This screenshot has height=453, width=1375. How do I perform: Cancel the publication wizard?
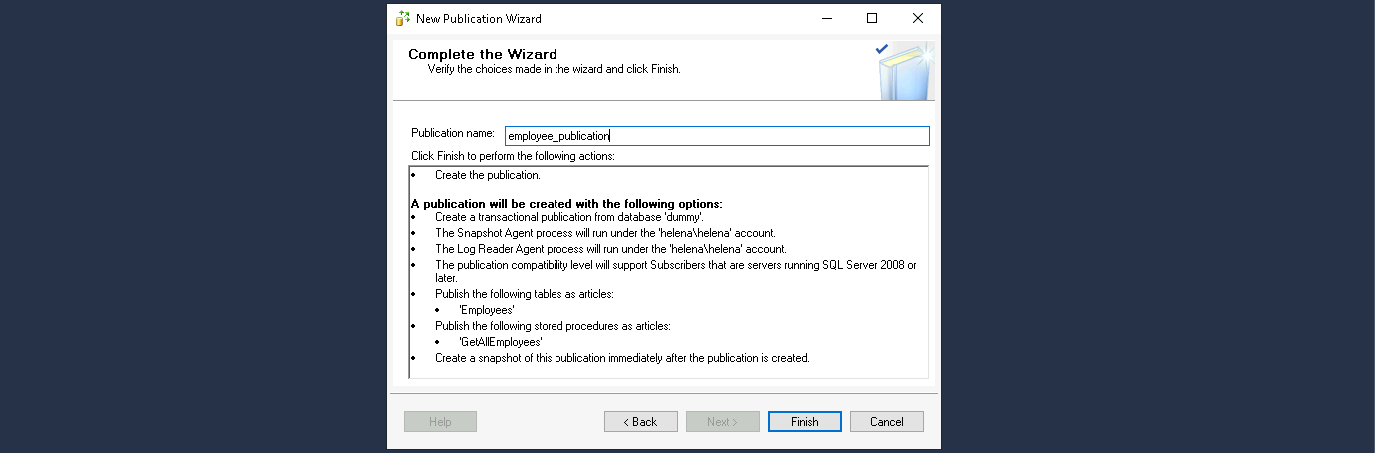(886, 422)
